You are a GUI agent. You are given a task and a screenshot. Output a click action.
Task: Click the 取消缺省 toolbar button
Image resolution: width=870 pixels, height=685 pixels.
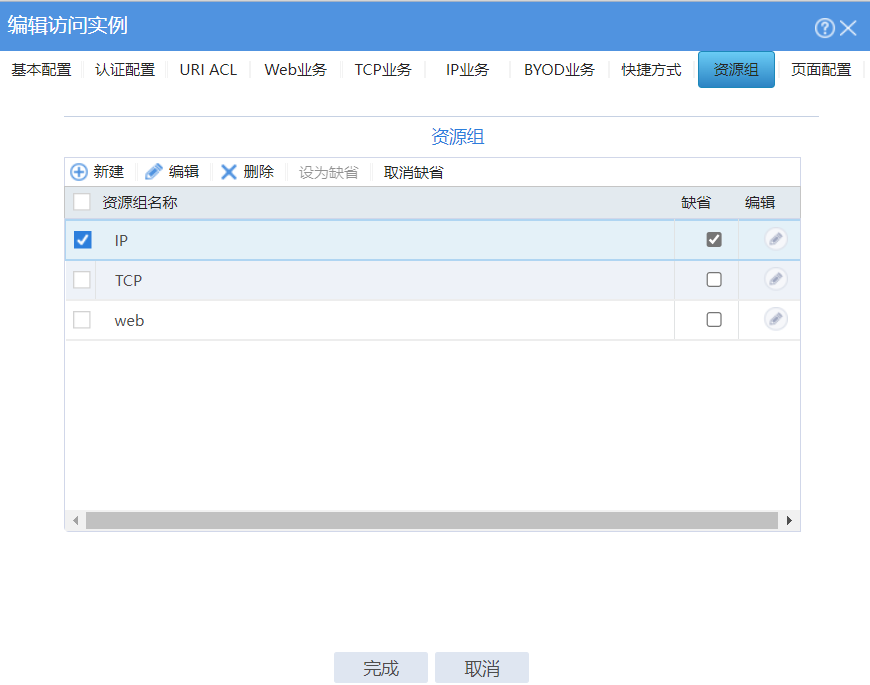coord(413,172)
